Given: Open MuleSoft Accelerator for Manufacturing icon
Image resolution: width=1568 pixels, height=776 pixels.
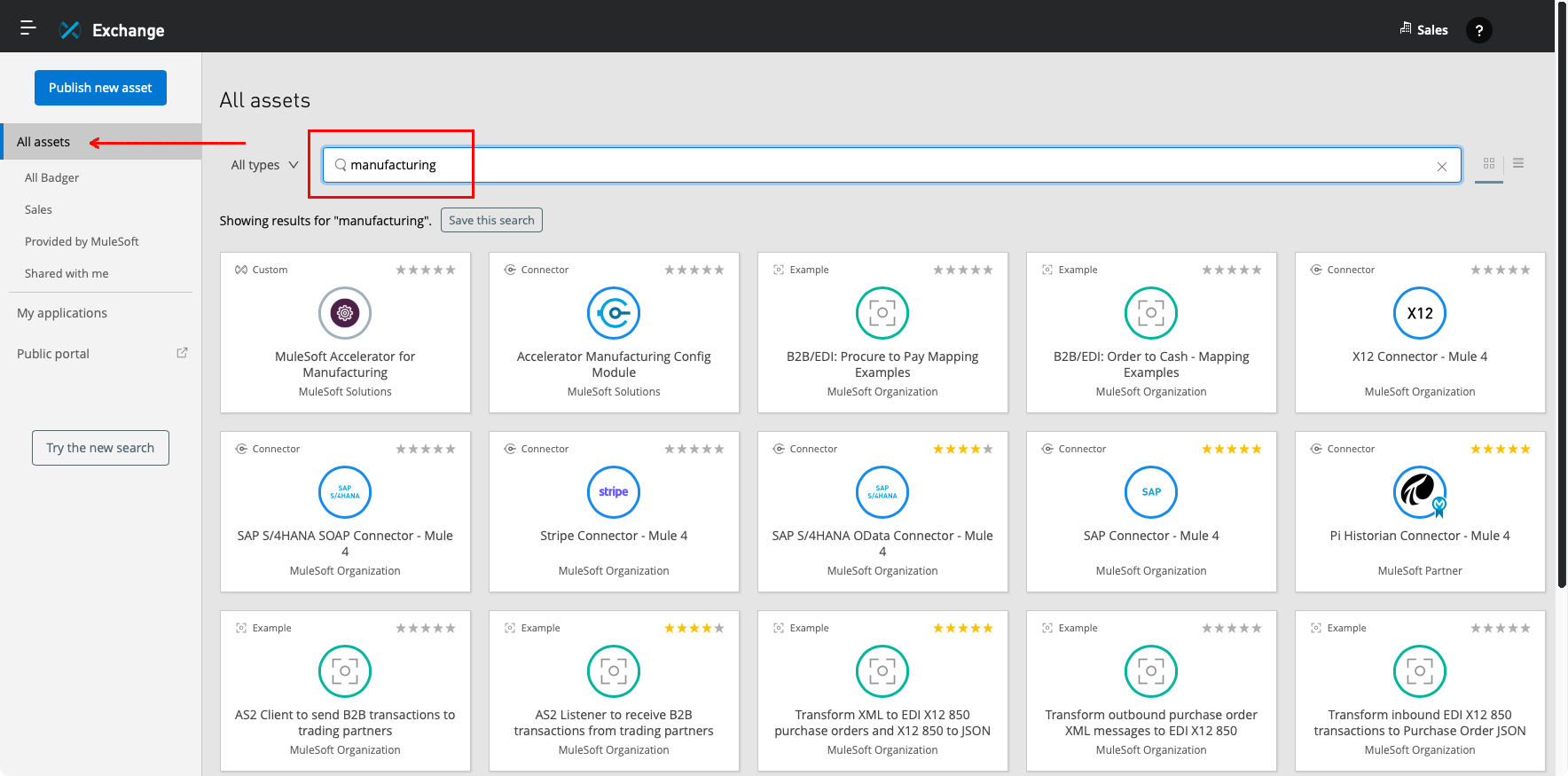Looking at the screenshot, I should pyautogui.click(x=345, y=313).
